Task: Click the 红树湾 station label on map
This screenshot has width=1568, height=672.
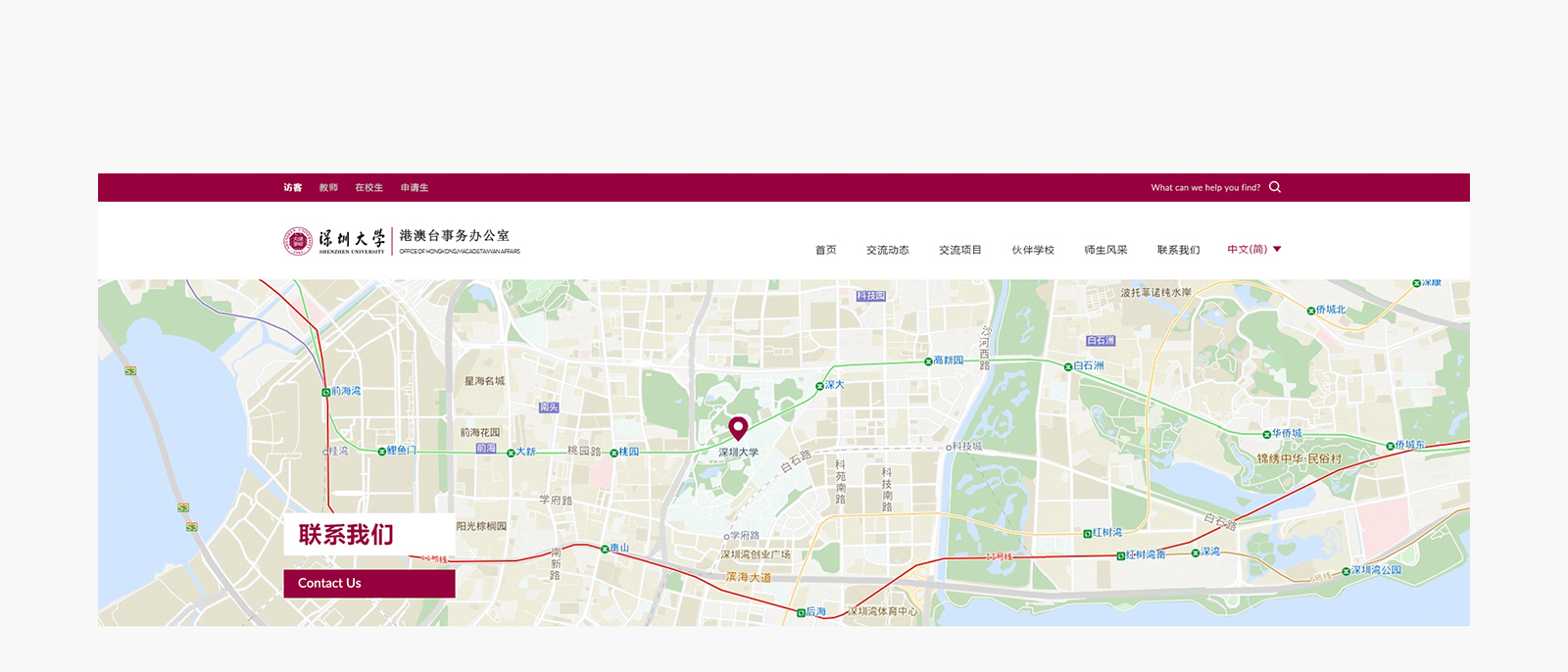Action: [1107, 533]
